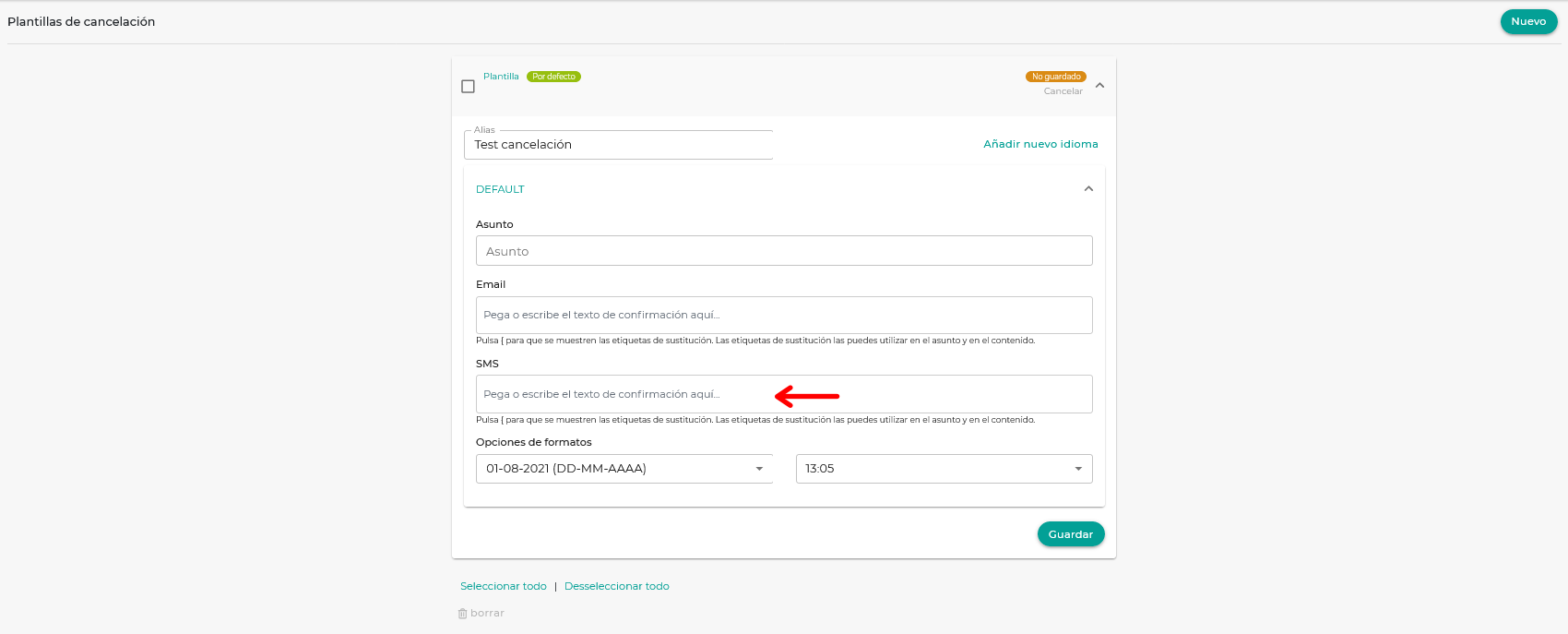The image size is (1568, 634).
Task: Focus the Email text editor box
Action: point(784,315)
